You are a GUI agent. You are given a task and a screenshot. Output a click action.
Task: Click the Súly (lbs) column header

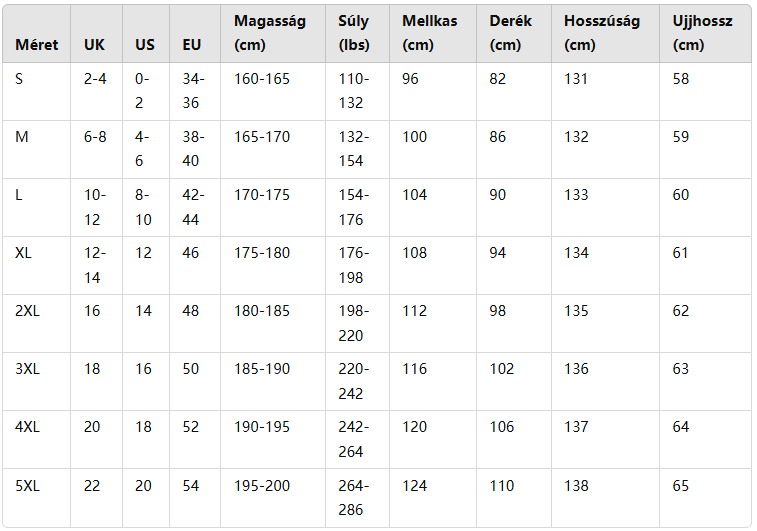[x=354, y=33]
